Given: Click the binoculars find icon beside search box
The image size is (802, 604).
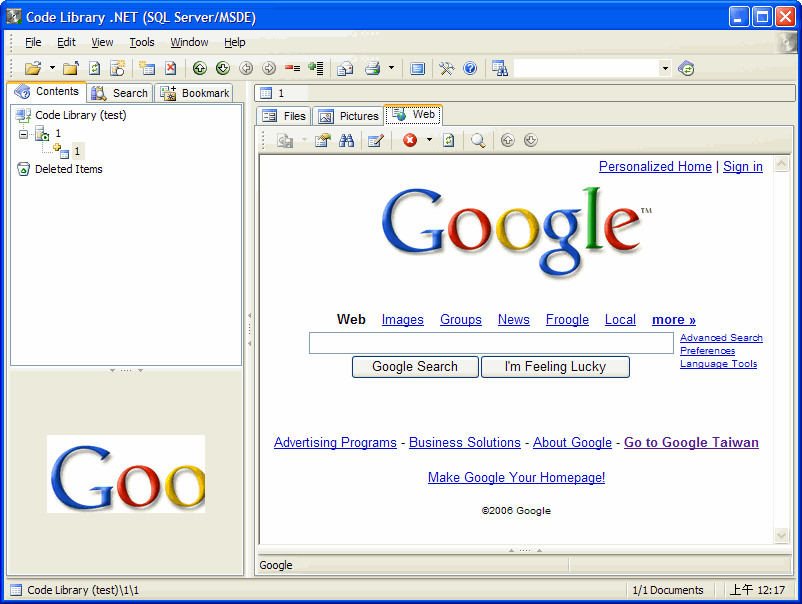Looking at the screenshot, I should [500, 68].
